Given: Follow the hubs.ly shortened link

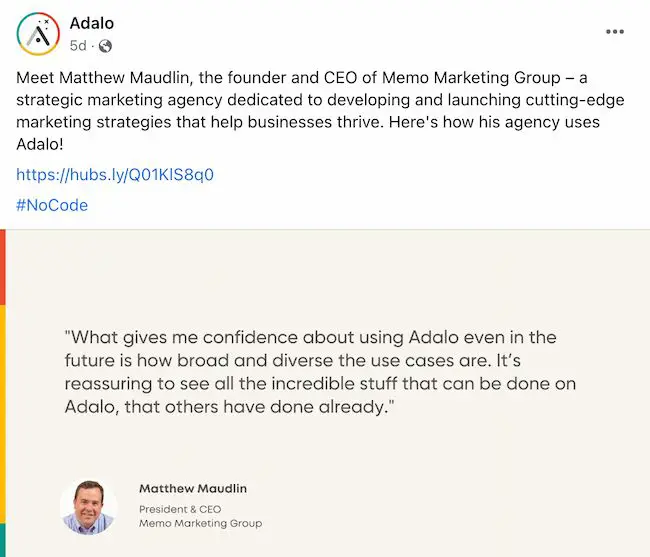Looking at the screenshot, I should point(115,174).
